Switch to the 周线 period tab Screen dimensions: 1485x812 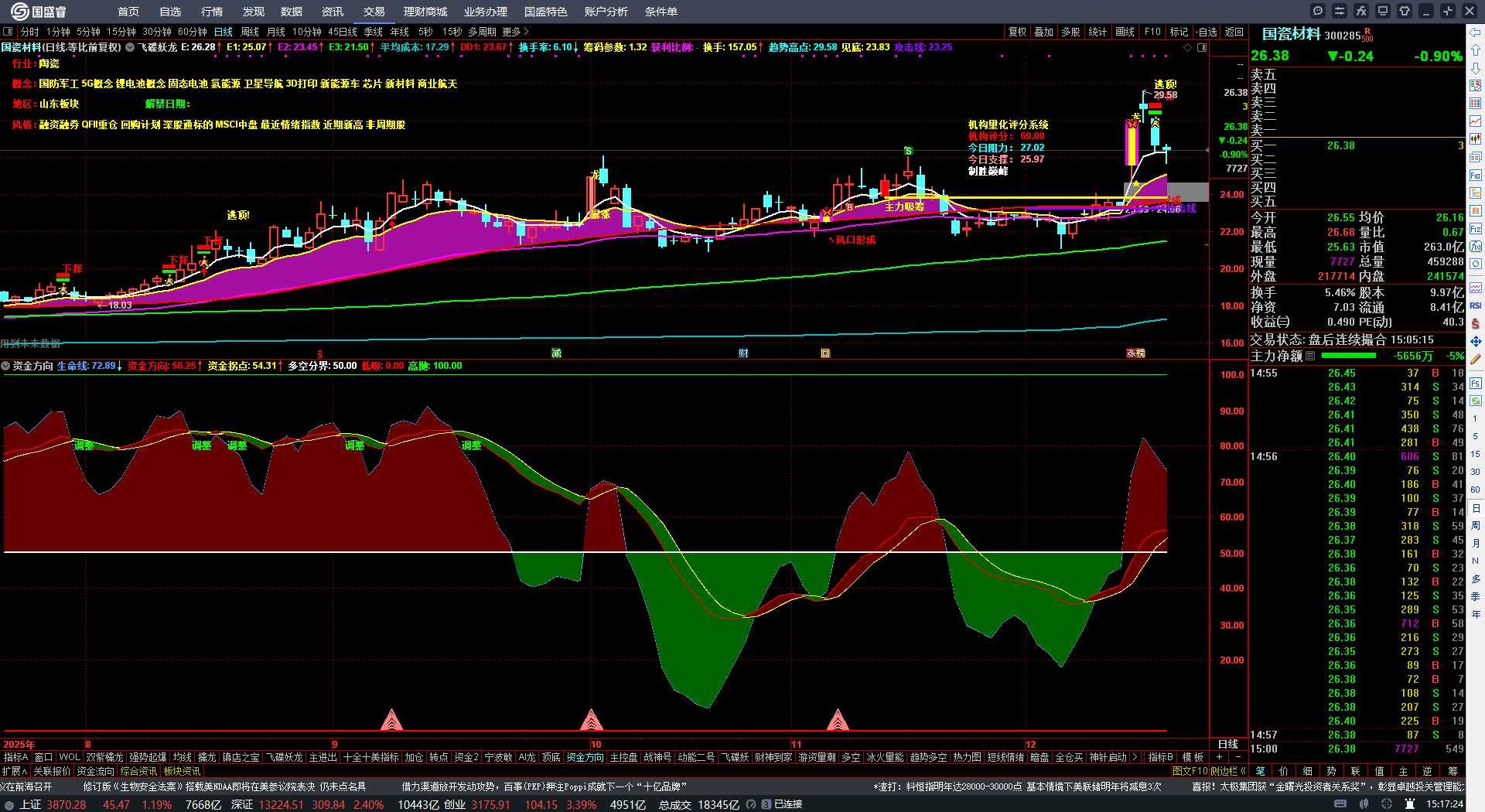(x=250, y=32)
